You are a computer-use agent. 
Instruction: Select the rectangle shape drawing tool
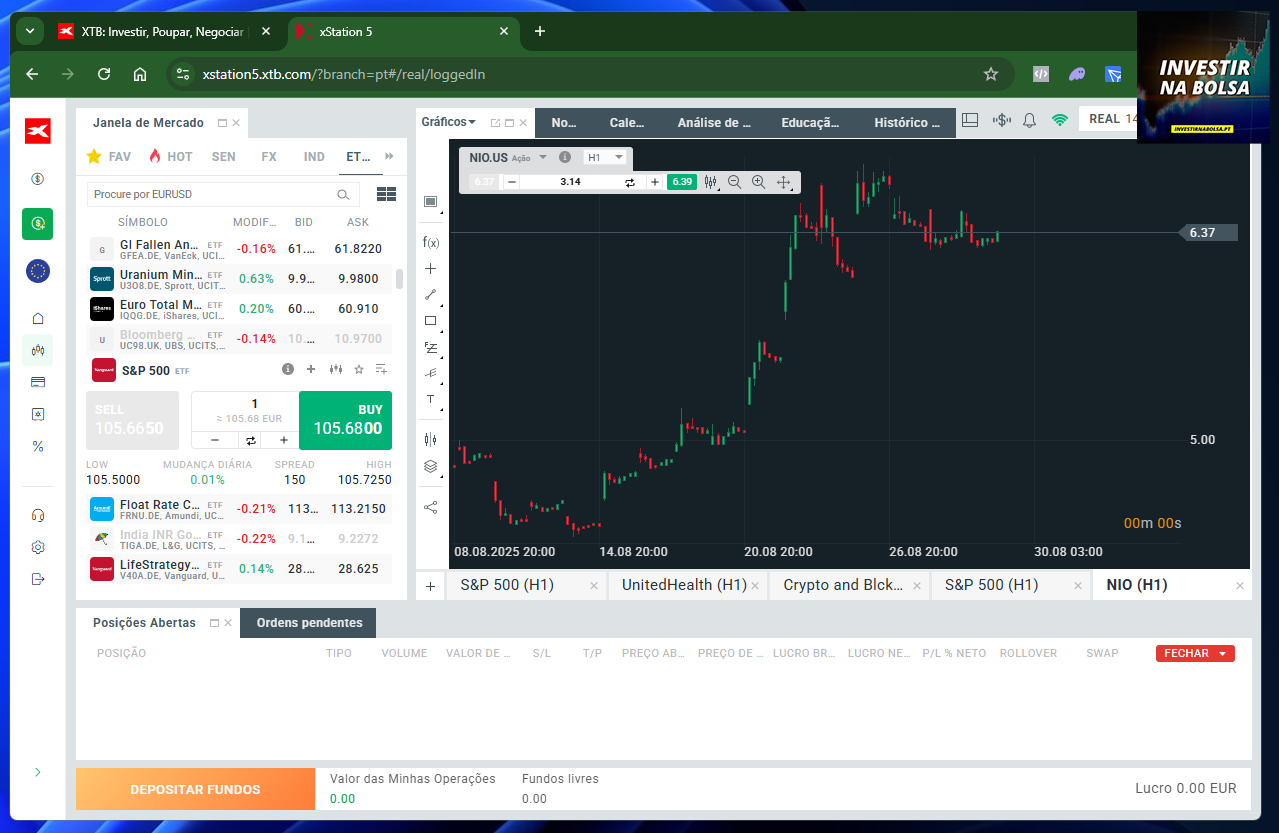[431, 321]
